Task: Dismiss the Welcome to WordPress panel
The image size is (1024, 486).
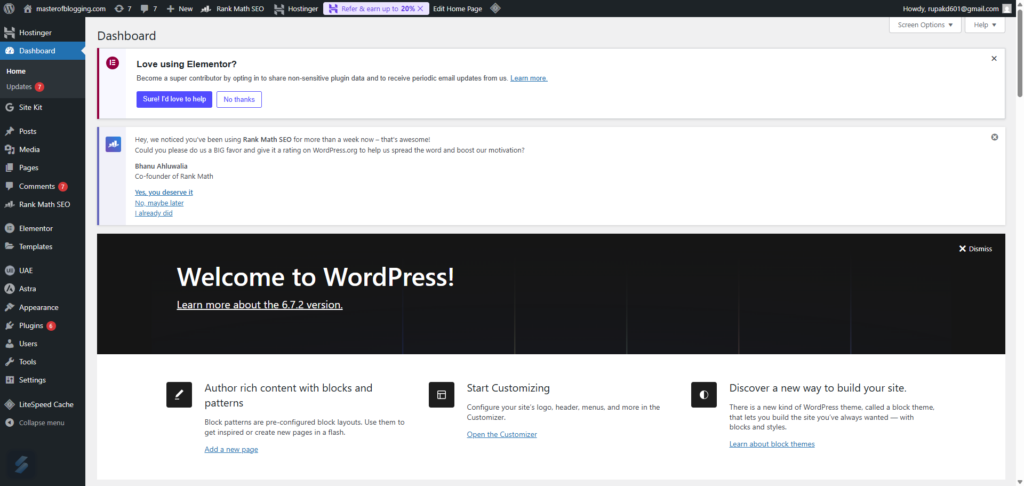Action: coord(975,249)
